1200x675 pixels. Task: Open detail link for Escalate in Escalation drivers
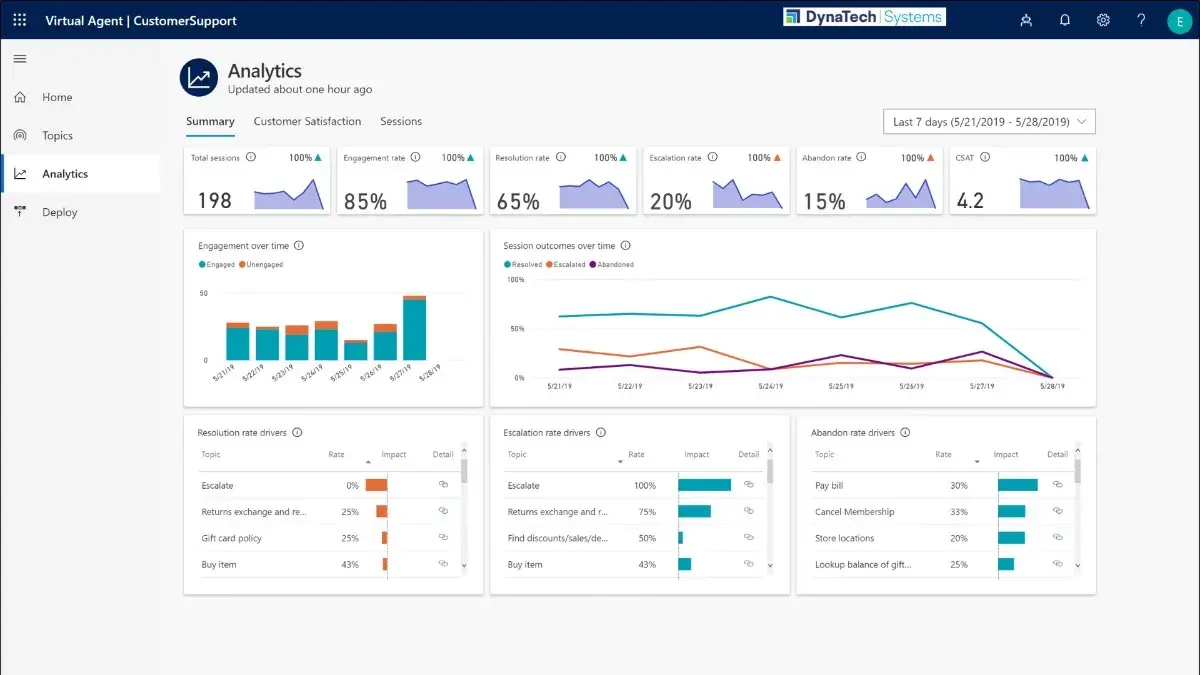pos(748,484)
